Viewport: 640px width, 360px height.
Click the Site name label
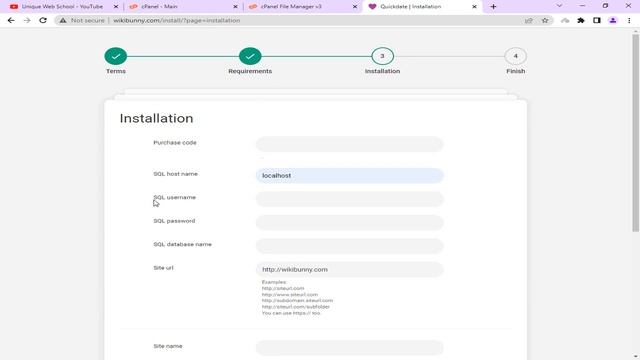[168, 346]
